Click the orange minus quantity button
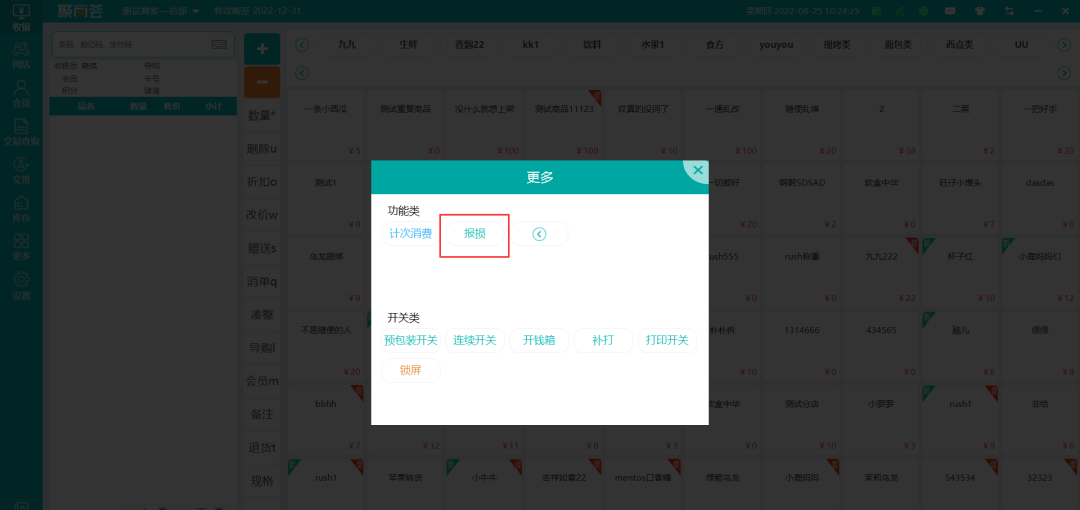 (262, 81)
